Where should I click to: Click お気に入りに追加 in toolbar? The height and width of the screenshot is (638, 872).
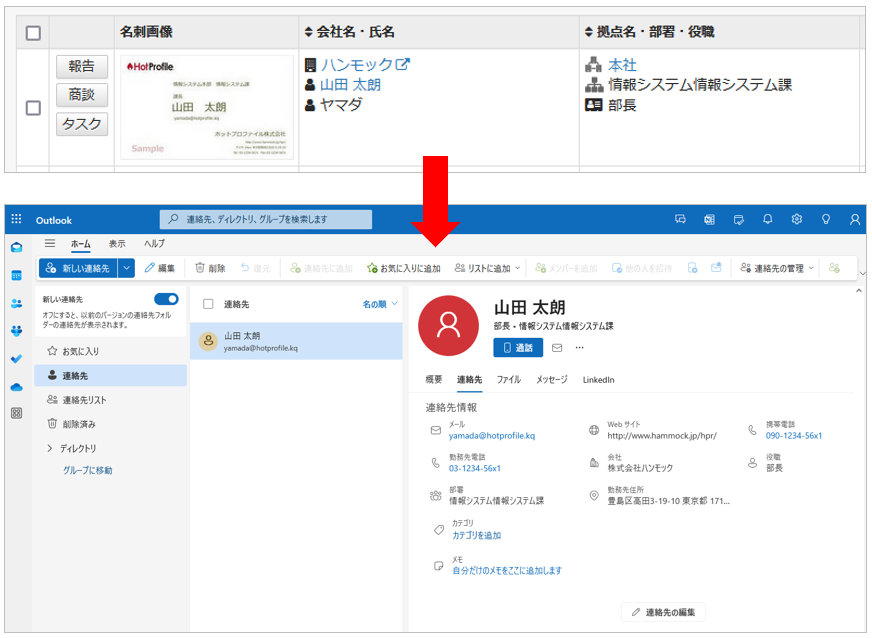point(403,268)
